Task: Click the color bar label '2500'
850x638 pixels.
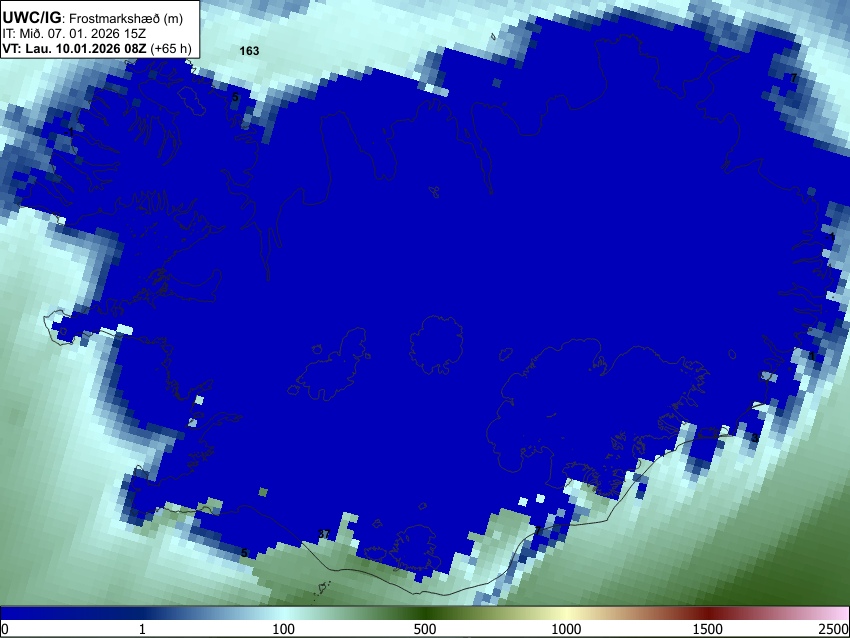Action: coord(835,629)
